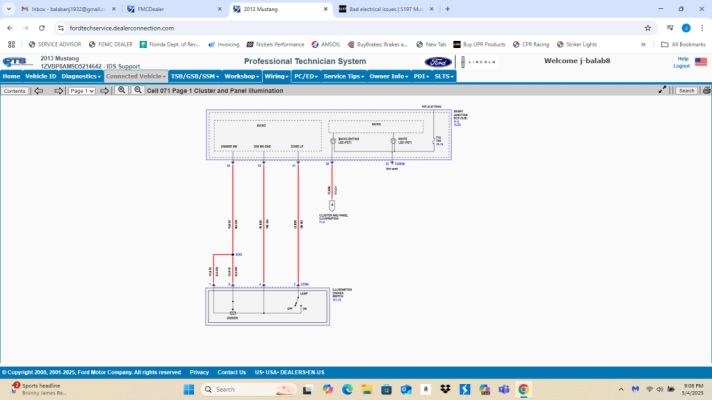
Task: Expand the Service Tips dropdown menu
Action: click(x=344, y=76)
